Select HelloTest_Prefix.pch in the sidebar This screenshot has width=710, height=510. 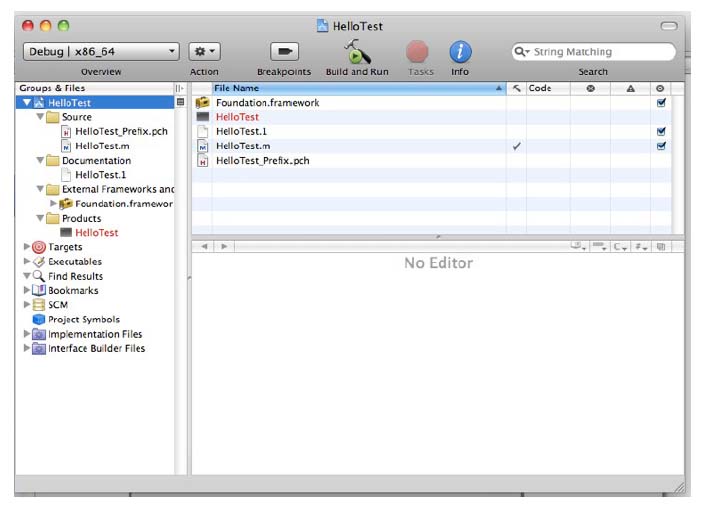(121, 131)
